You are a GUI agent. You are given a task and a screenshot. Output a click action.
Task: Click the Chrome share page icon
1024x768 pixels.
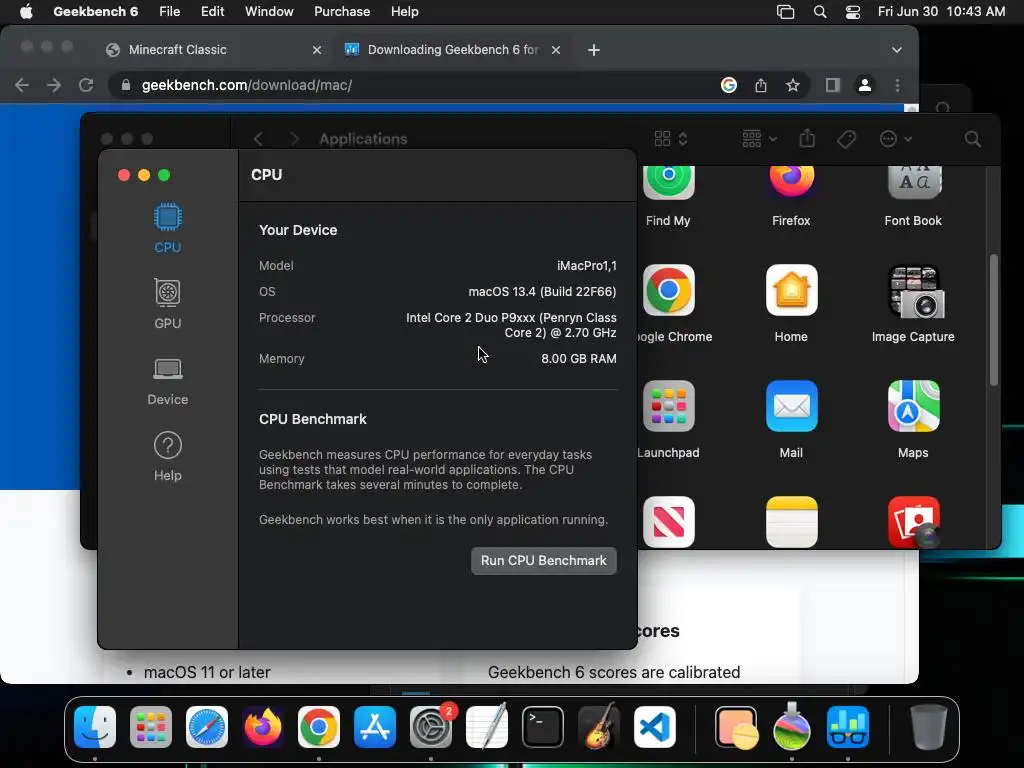point(761,85)
